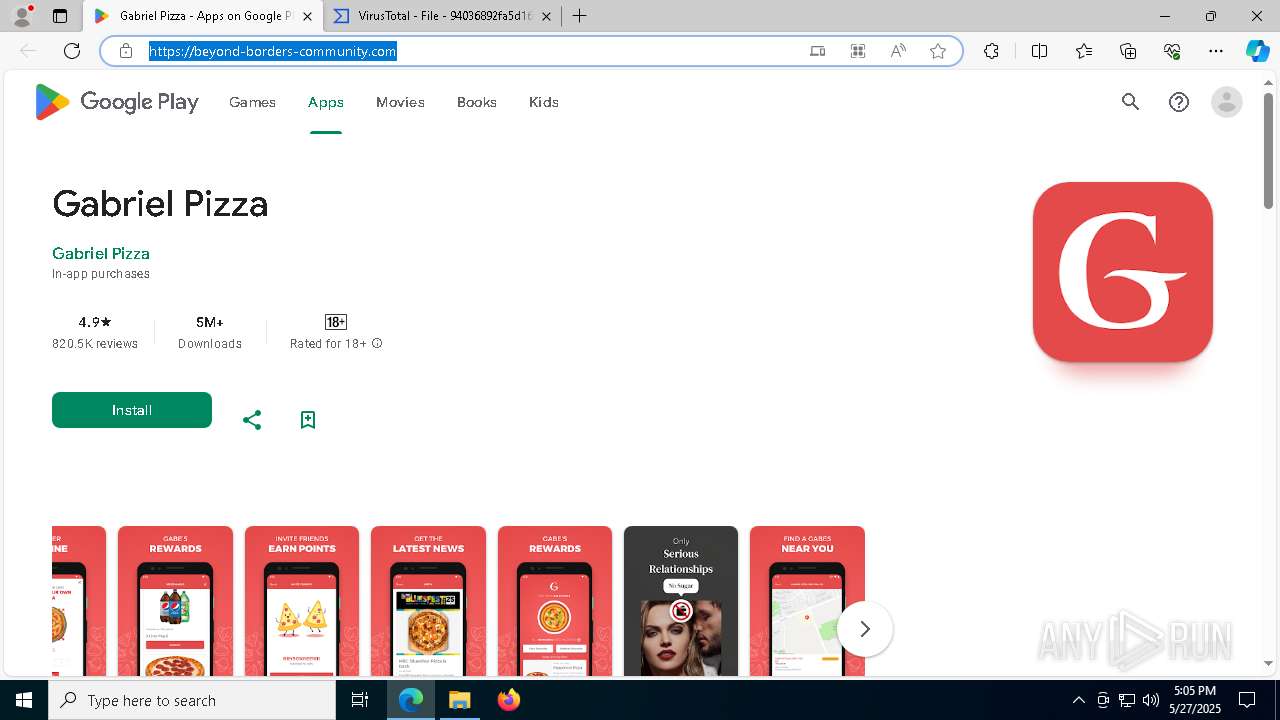This screenshot has width=1280, height=720.
Task: Open the Favorites list icon
Action: pyautogui.click(x=1084, y=51)
